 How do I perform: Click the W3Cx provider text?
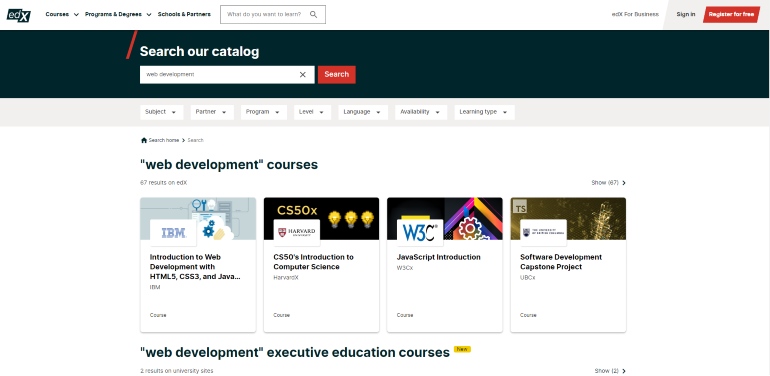click(x=405, y=268)
